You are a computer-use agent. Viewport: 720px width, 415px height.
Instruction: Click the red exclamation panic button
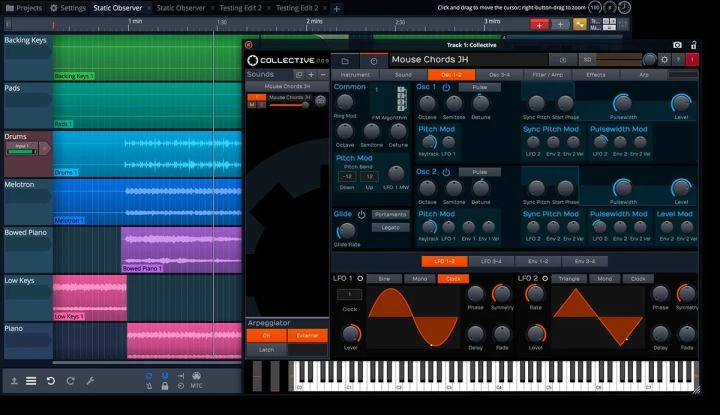[x=692, y=60]
